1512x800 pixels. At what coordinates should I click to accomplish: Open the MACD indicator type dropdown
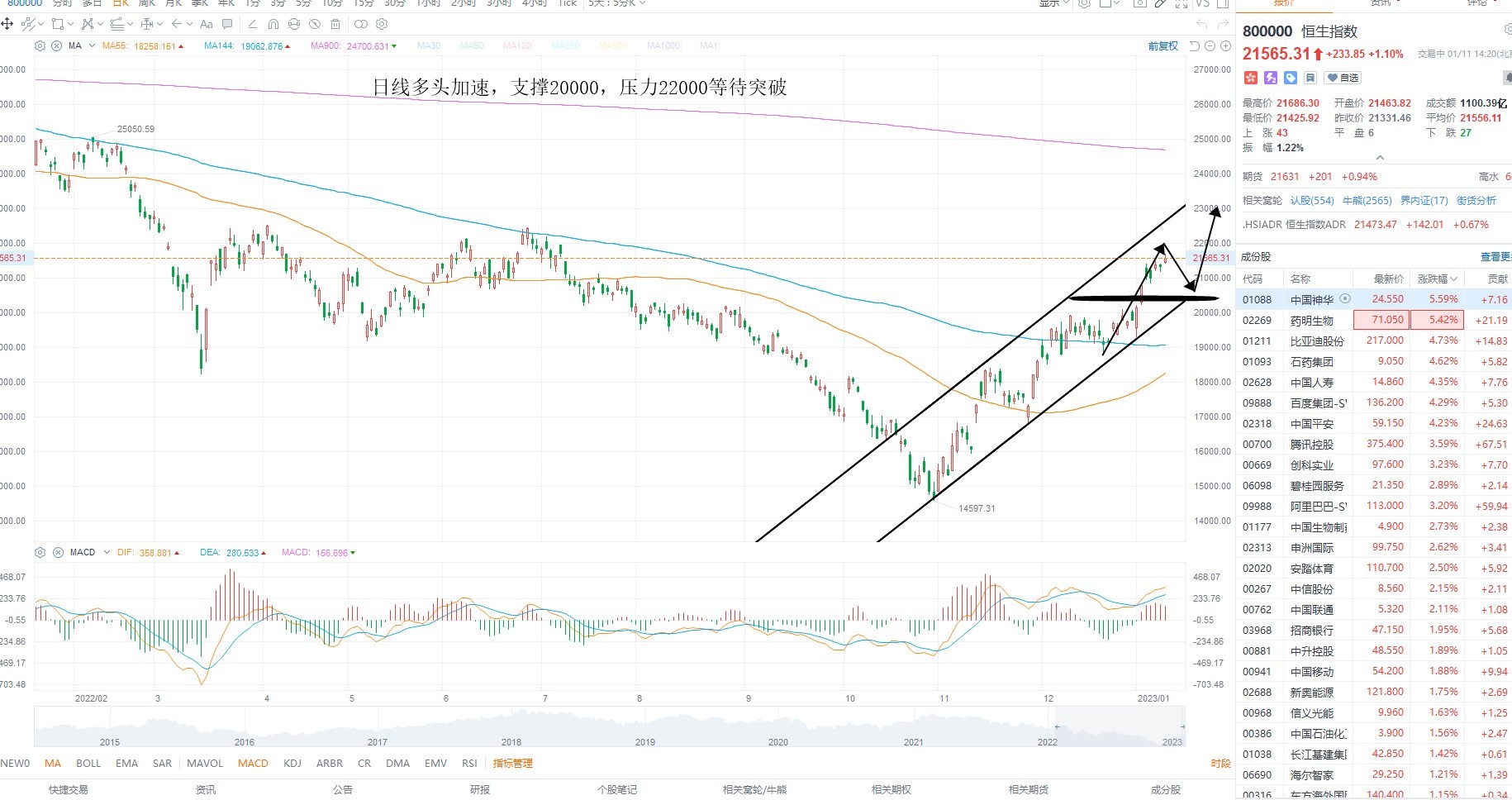107,552
